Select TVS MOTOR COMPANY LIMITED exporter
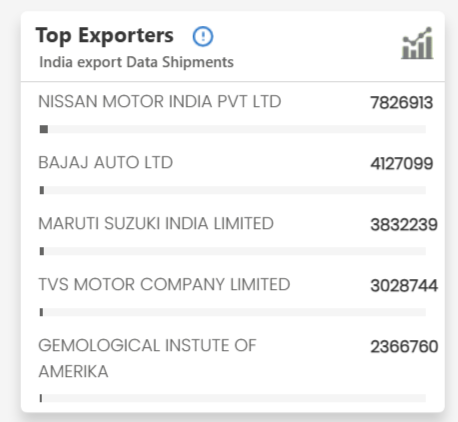 pos(164,284)
